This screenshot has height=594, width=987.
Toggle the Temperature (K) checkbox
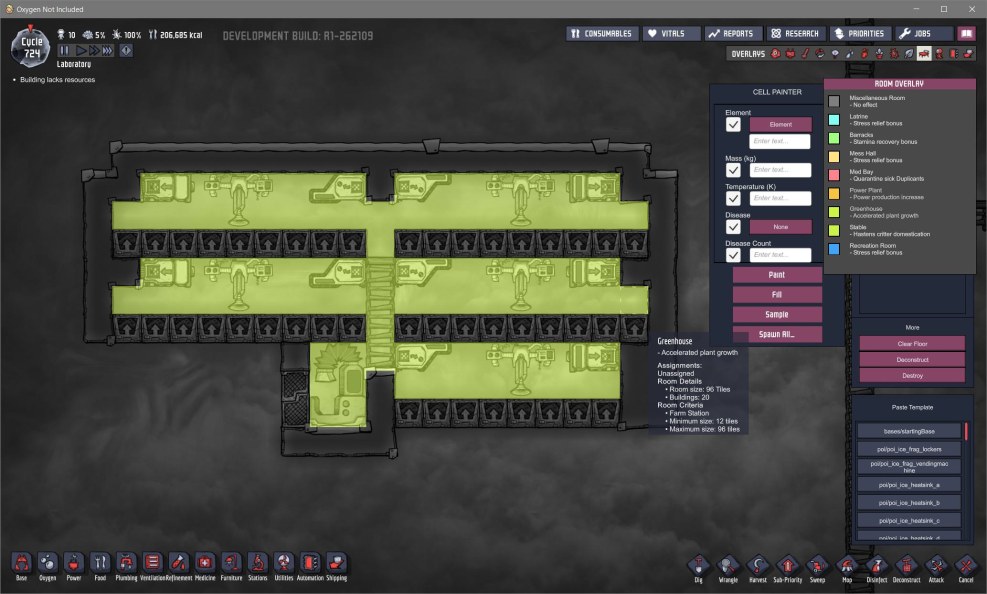coord(734,198)
